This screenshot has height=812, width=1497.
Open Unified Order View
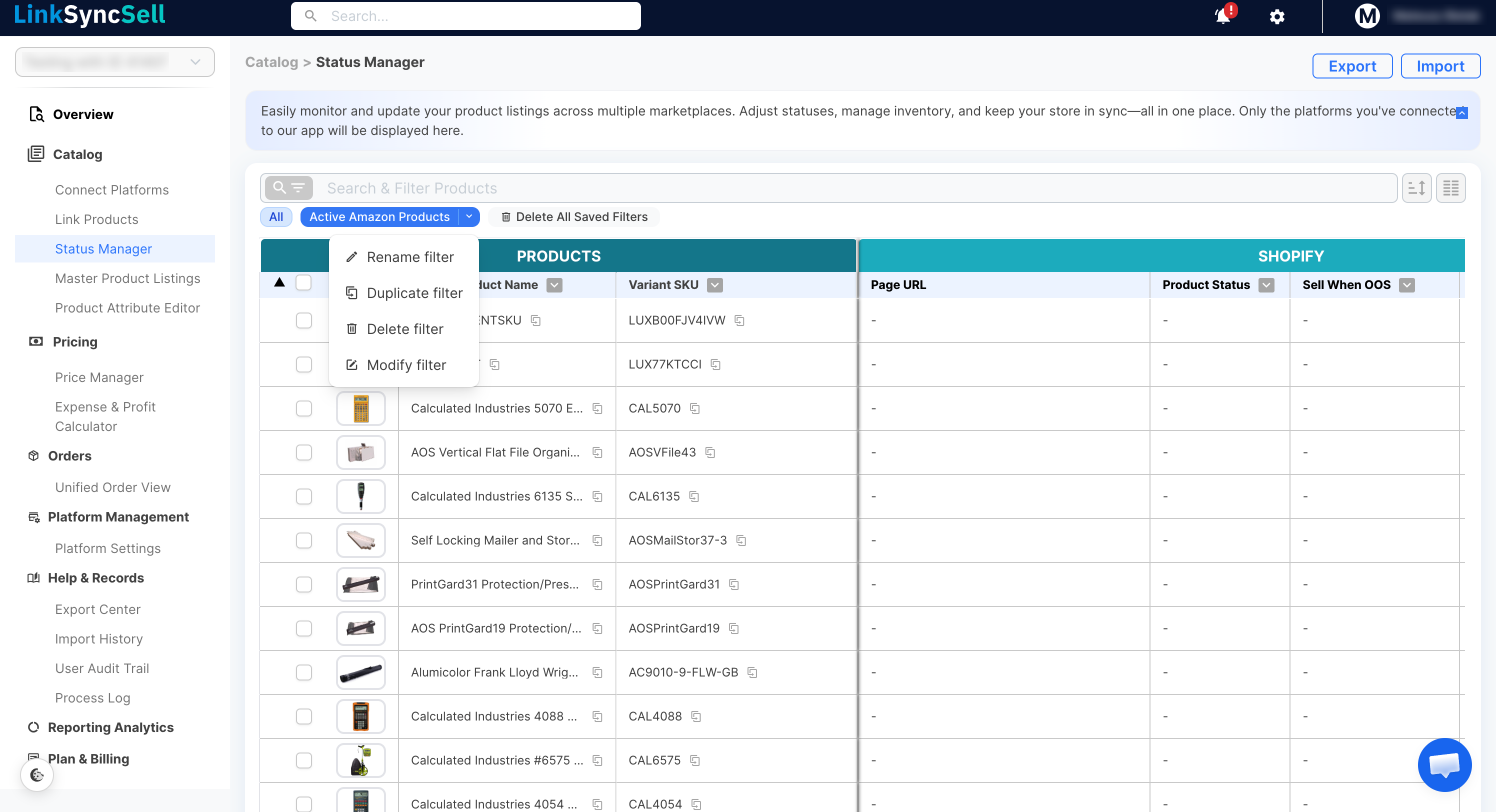pyautogui.click(x=113, y=487)
